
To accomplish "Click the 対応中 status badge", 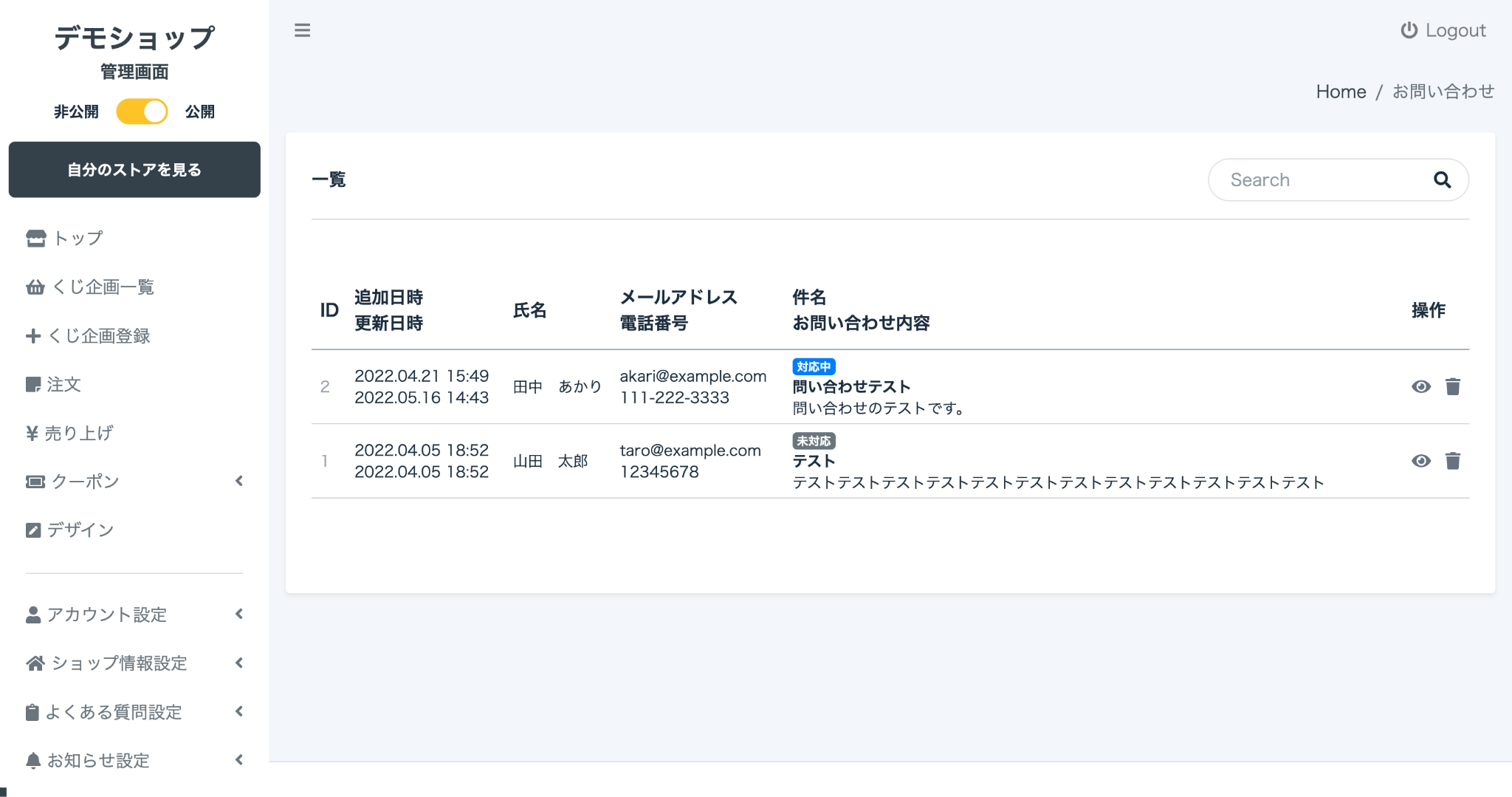I will (814, 366).
